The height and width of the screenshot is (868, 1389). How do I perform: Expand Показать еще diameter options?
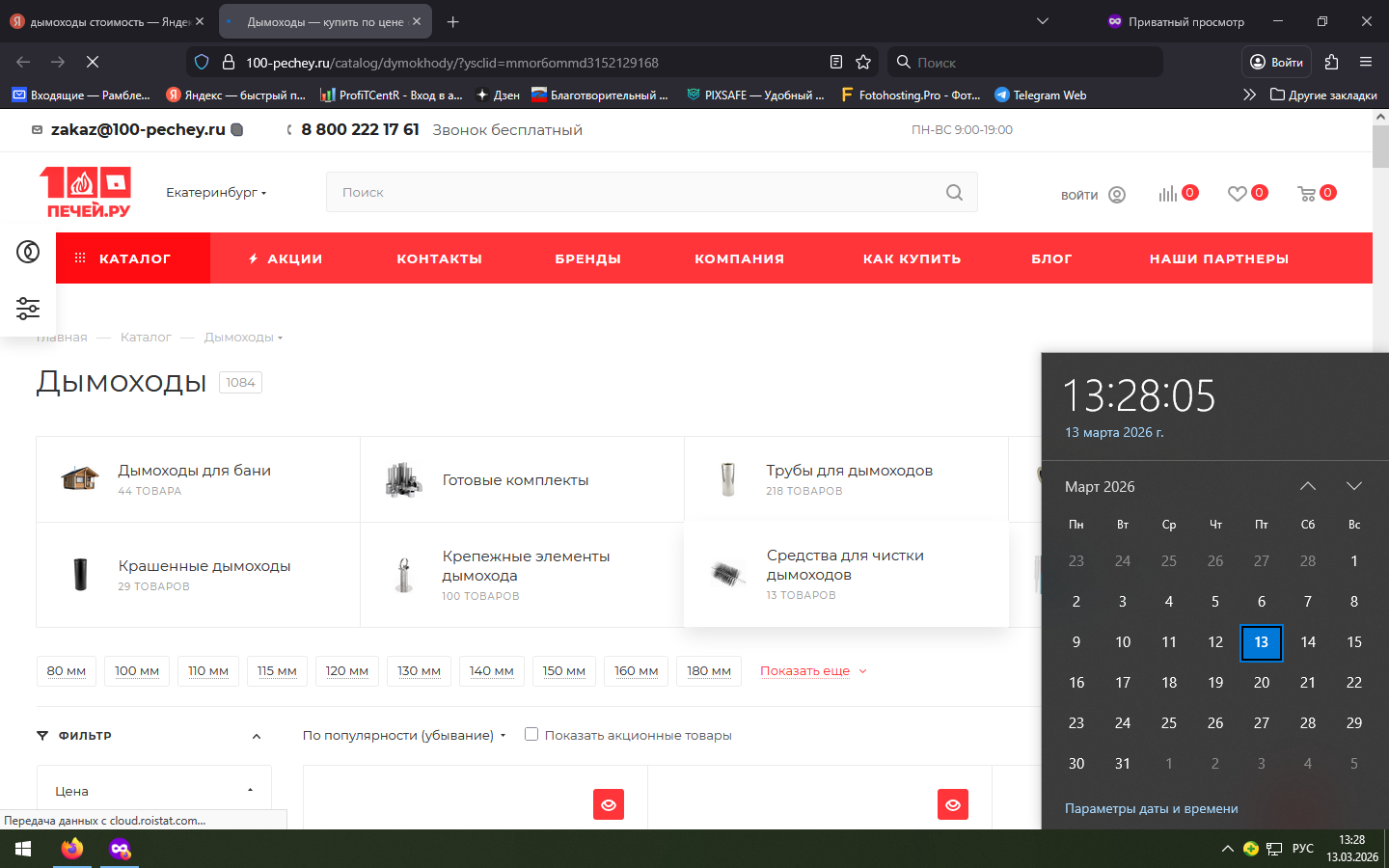(813, 670)
